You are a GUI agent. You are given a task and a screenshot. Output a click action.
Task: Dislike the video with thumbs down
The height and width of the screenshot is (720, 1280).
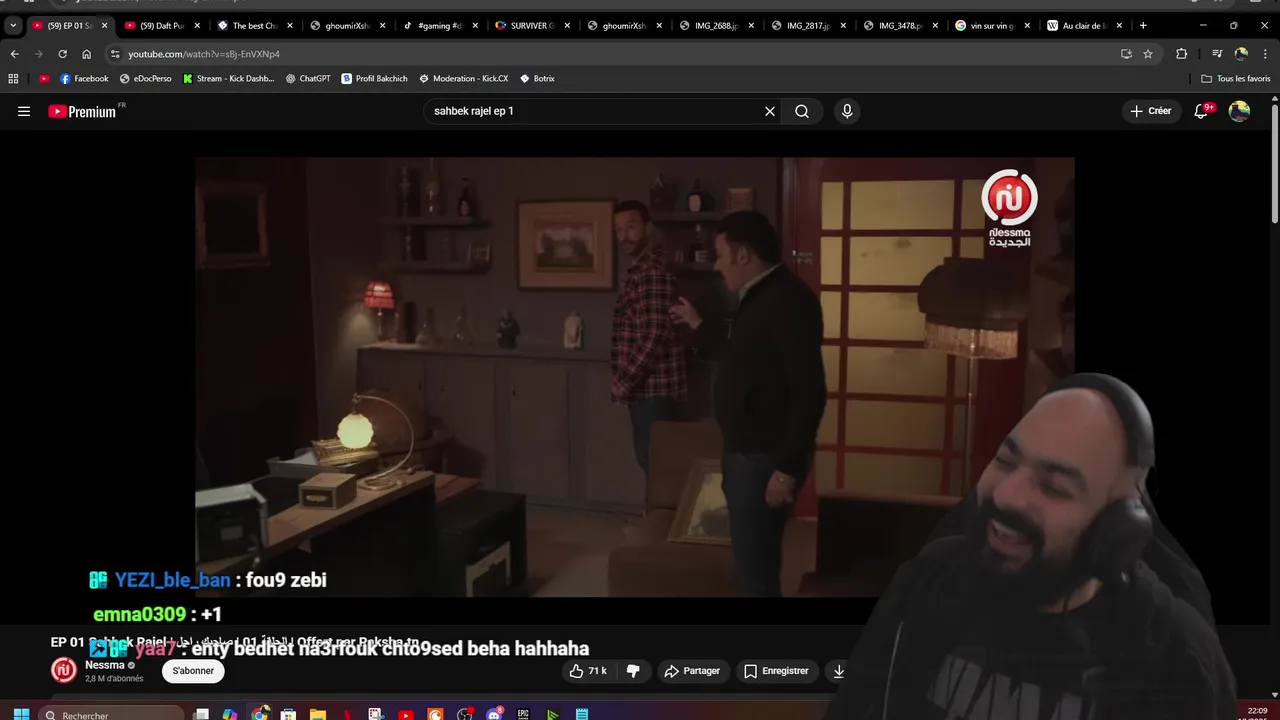[x=633, y=671]
